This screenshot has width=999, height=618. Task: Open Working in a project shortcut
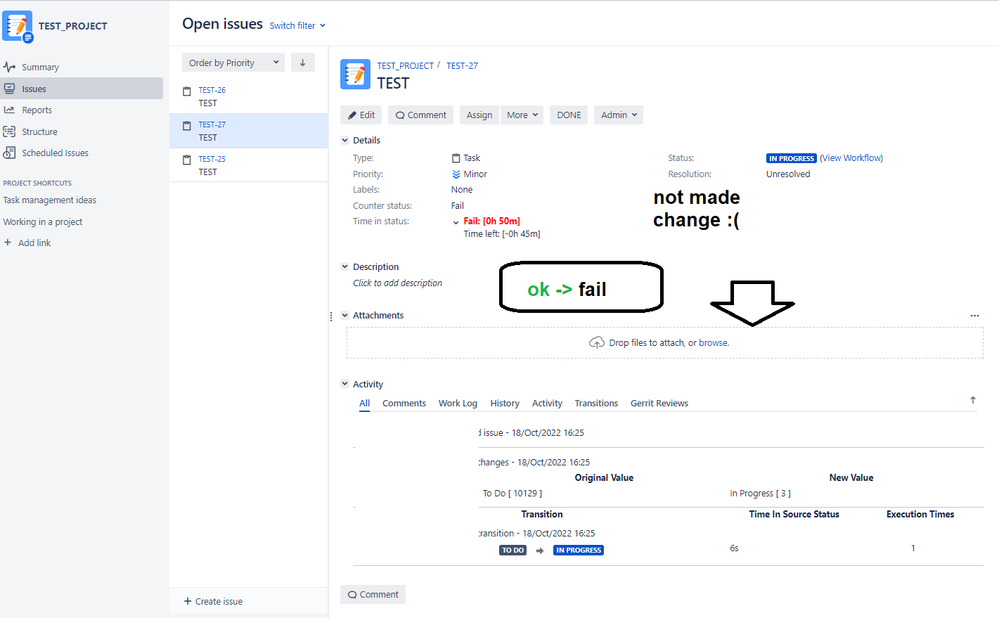pos(43,222)
